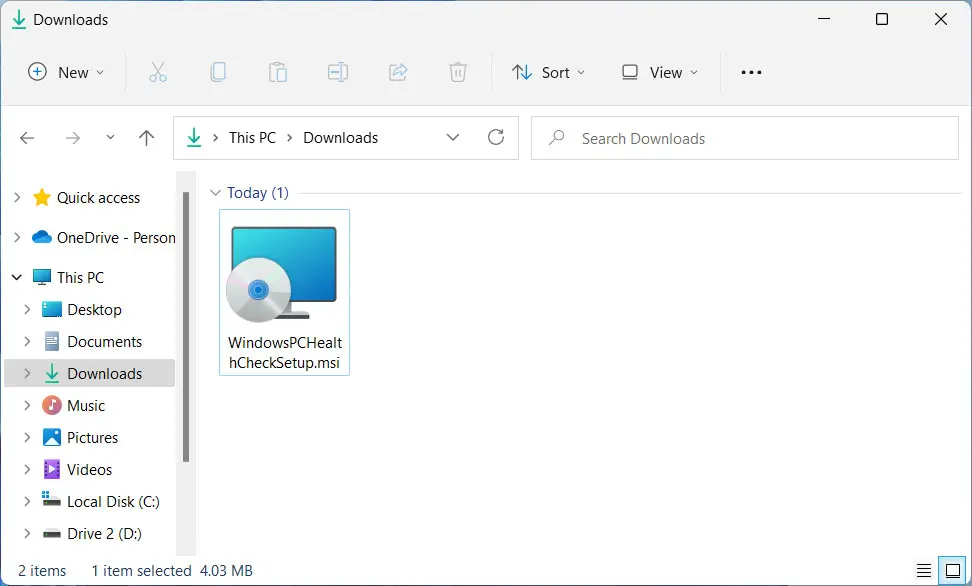Image resolution: width=972 pixels, height=586 pixels.
Task: Open the See more three-dots menu
Action: coord(751,73)
